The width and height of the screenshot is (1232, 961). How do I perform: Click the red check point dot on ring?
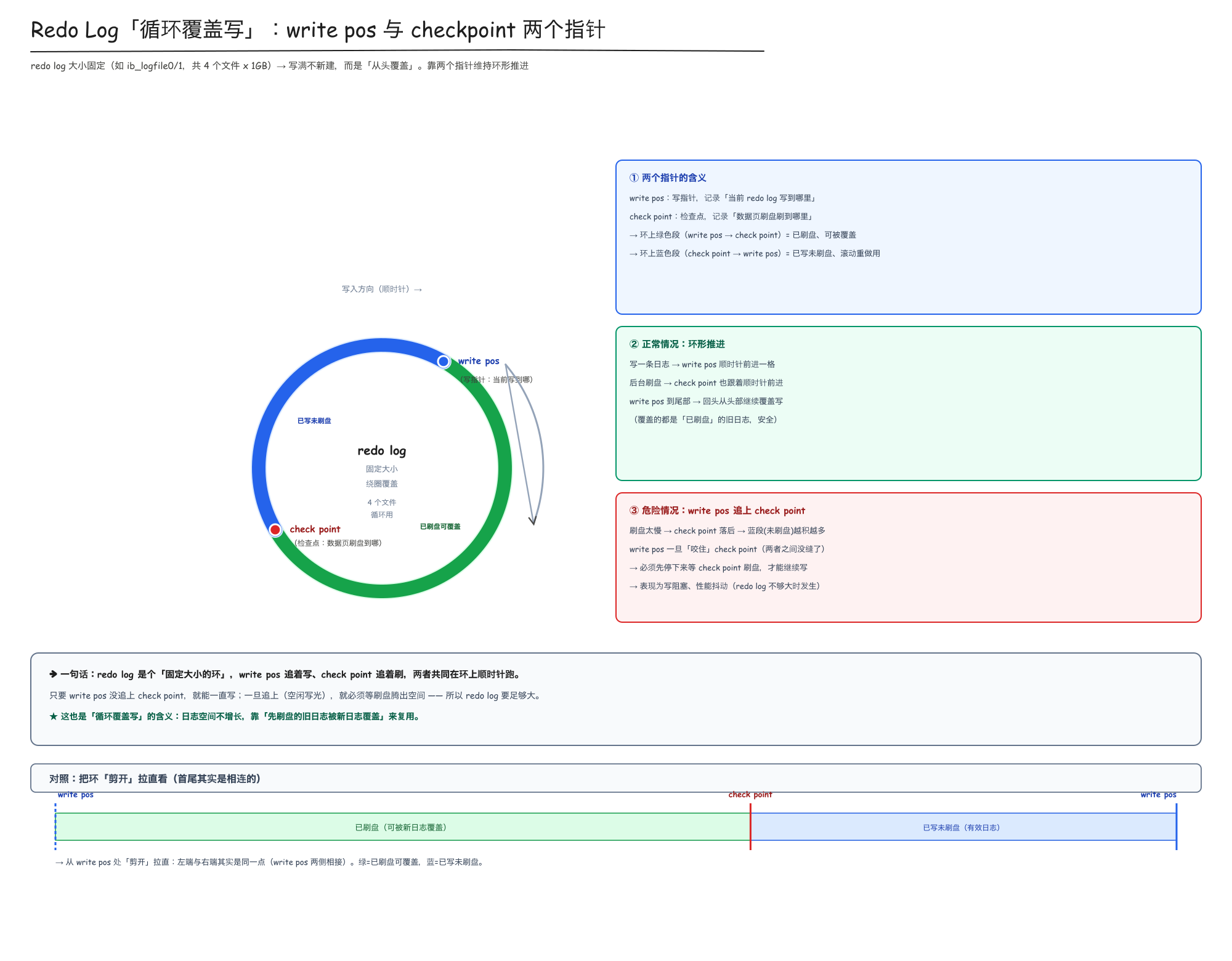pyautogui.click(x=275, y=530)
